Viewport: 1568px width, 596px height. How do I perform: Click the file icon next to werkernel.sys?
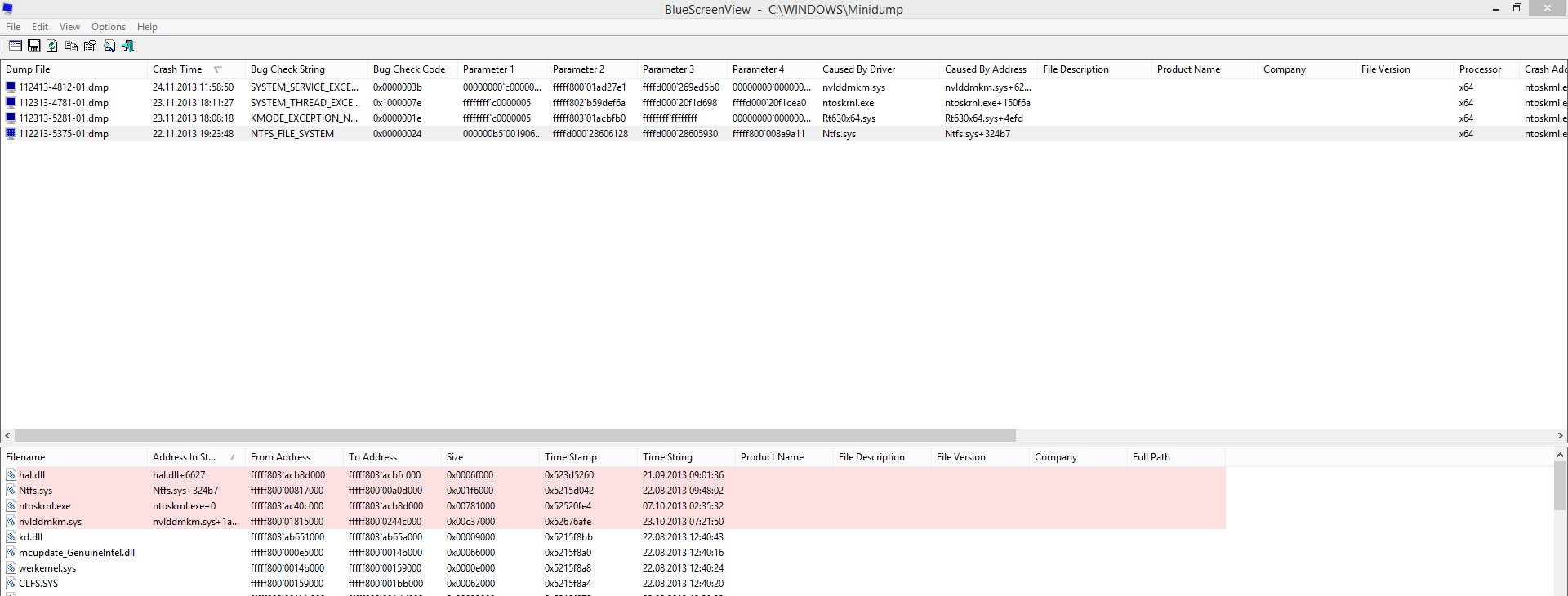click(11, 567)
